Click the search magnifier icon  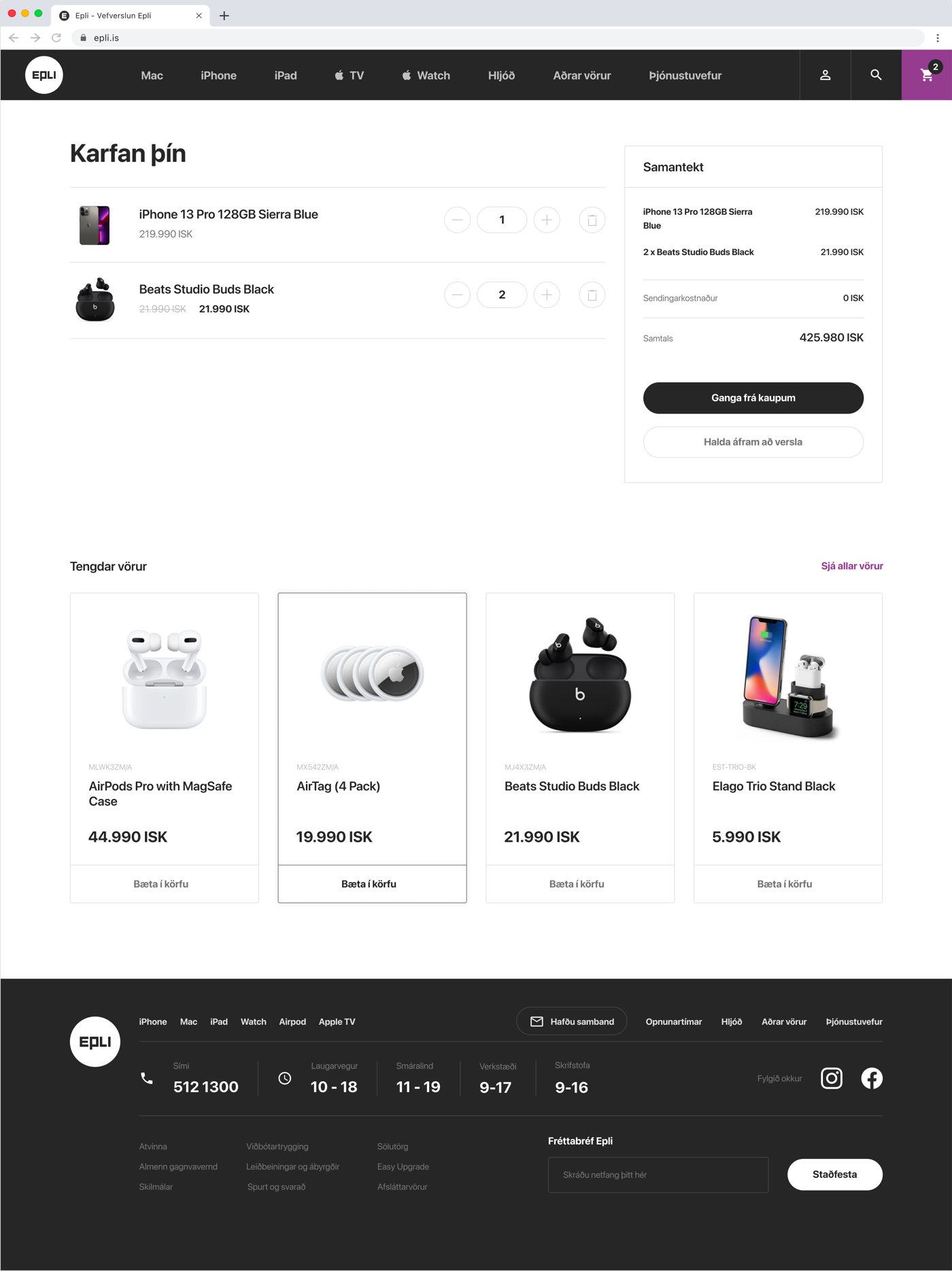coord(876,75)
